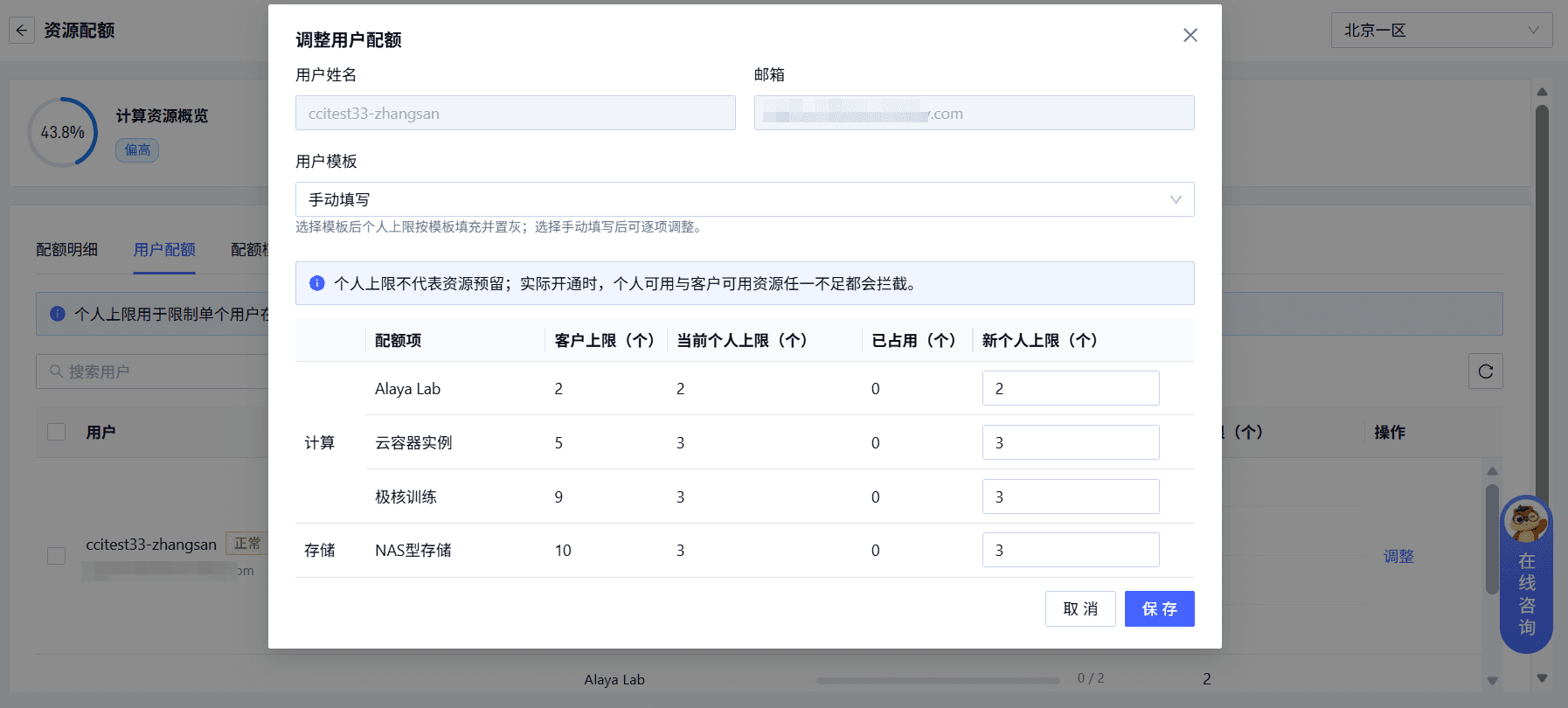Edit Alaya Lab new personal limit field
This screenshot has width=1568, height=708.
point(1071,388)
